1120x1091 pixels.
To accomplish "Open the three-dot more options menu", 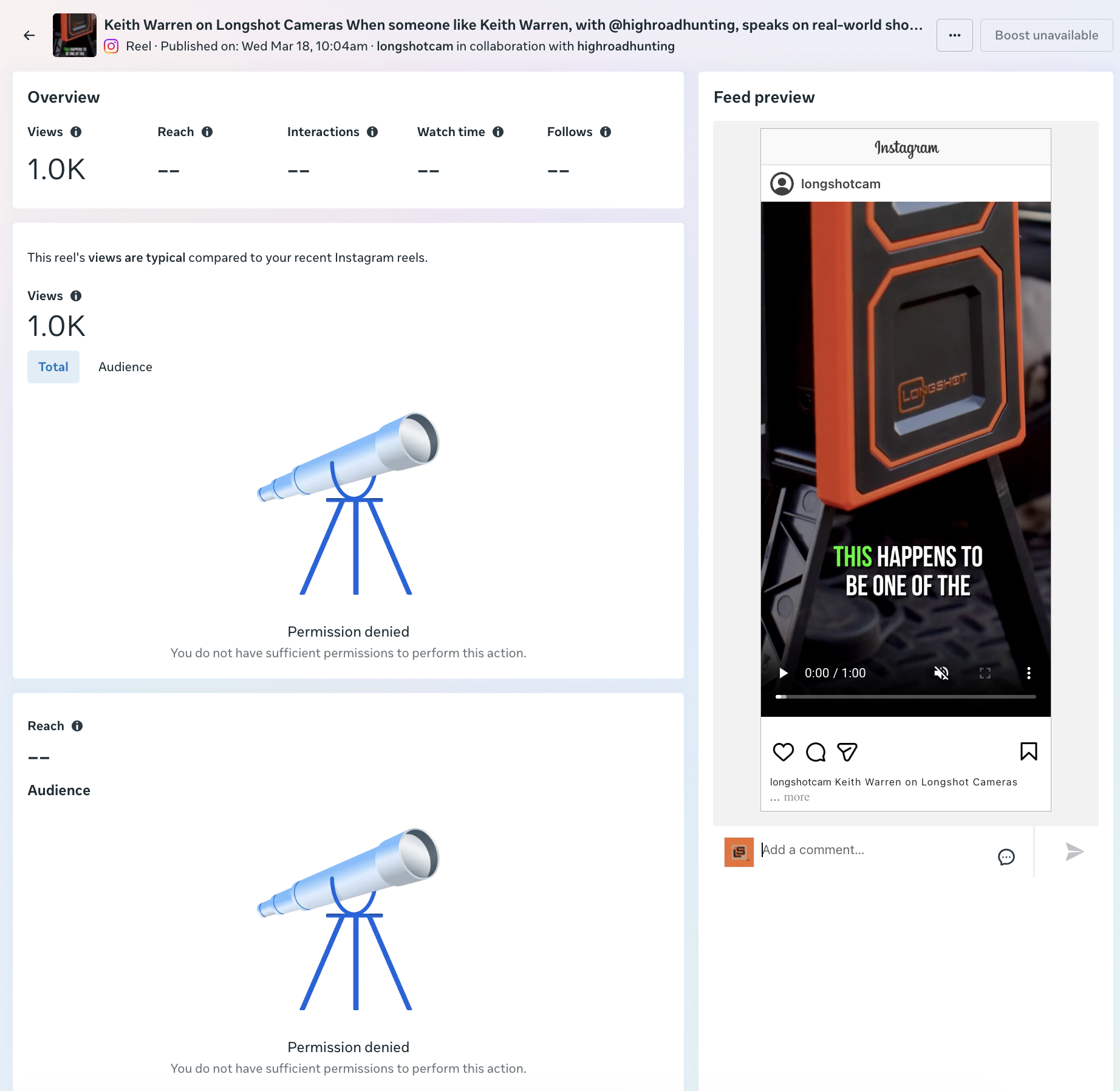I will [x=955, y=35].
